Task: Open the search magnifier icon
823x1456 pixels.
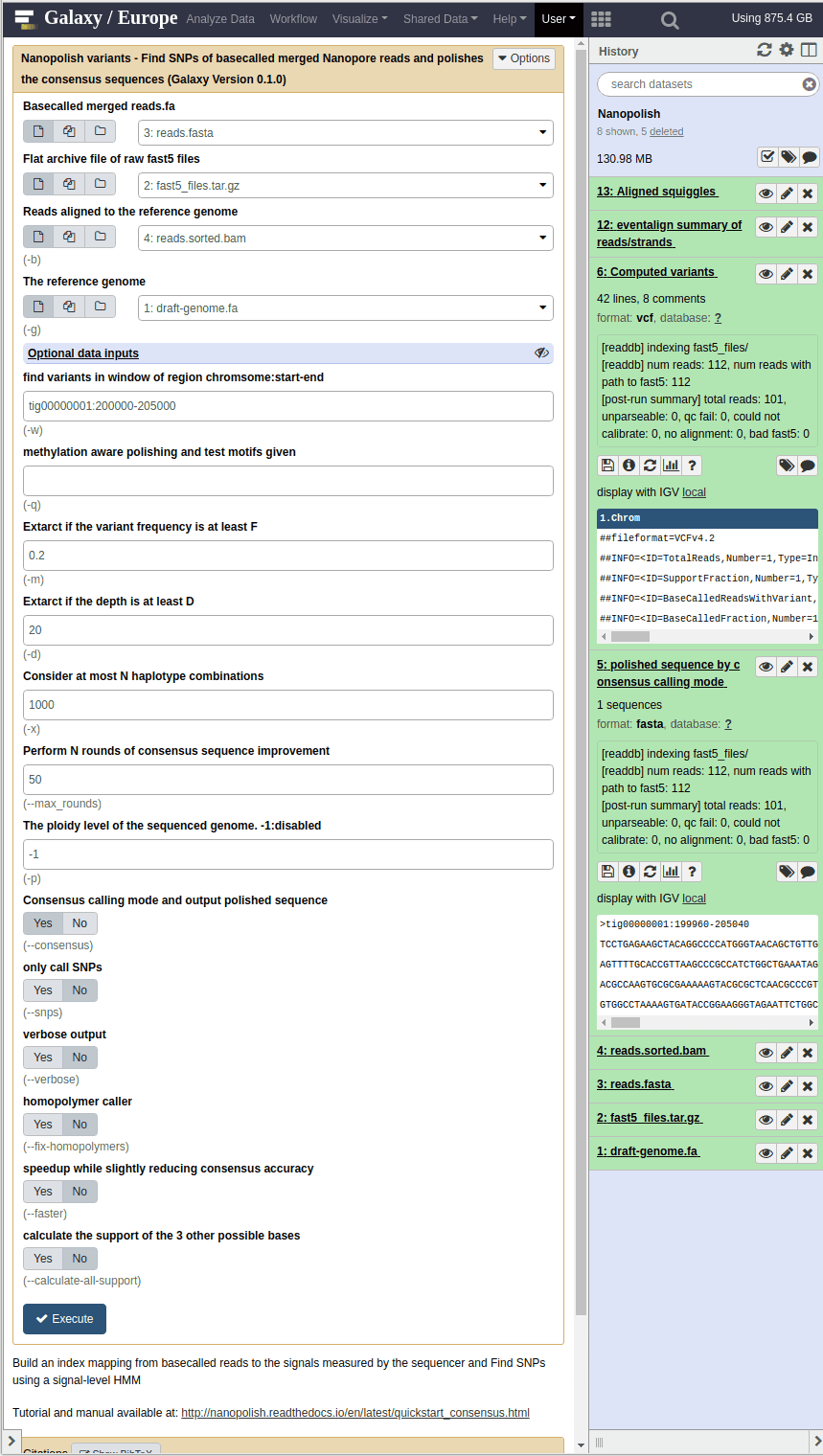Action: (670, 19)
